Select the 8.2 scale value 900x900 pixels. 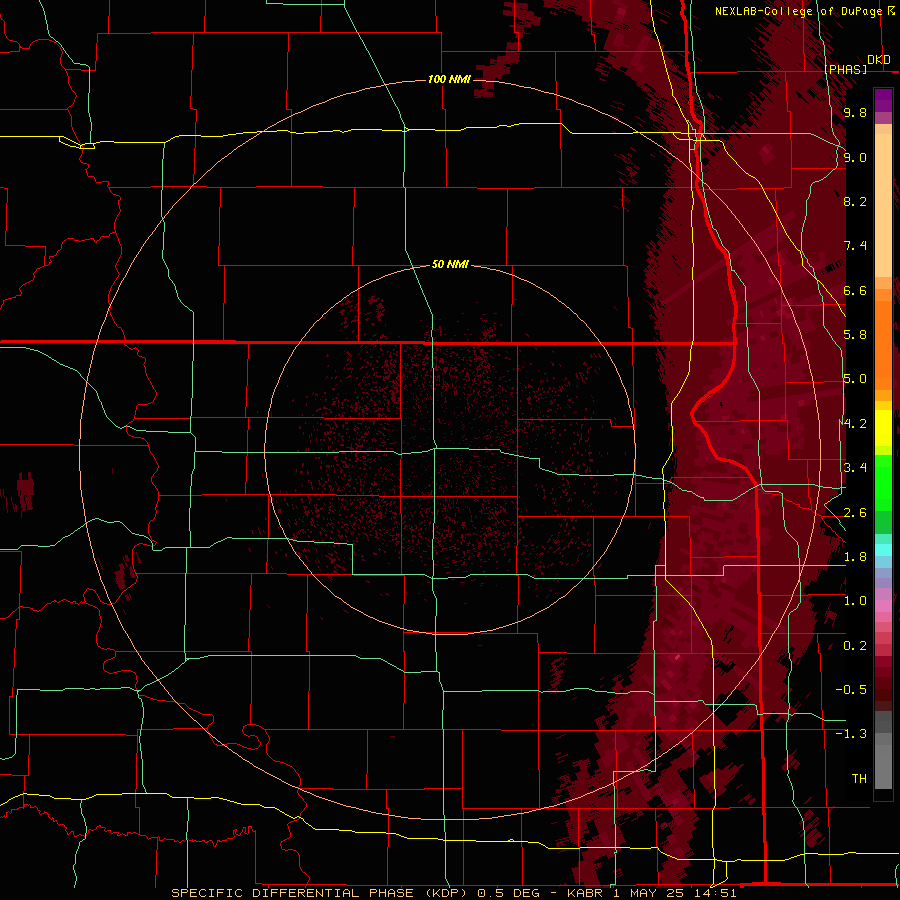pos(855,201)
